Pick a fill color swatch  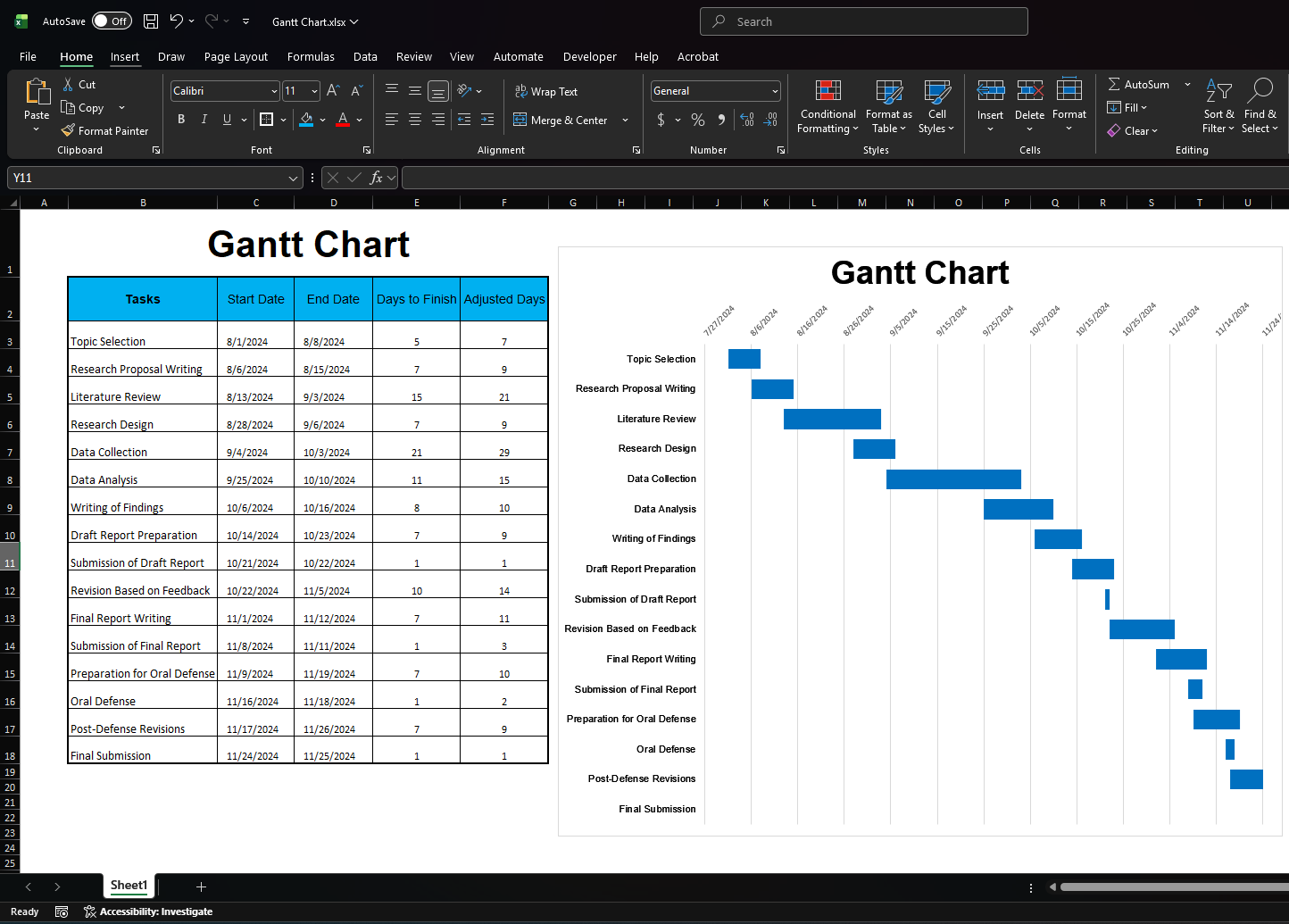point(308,119)
